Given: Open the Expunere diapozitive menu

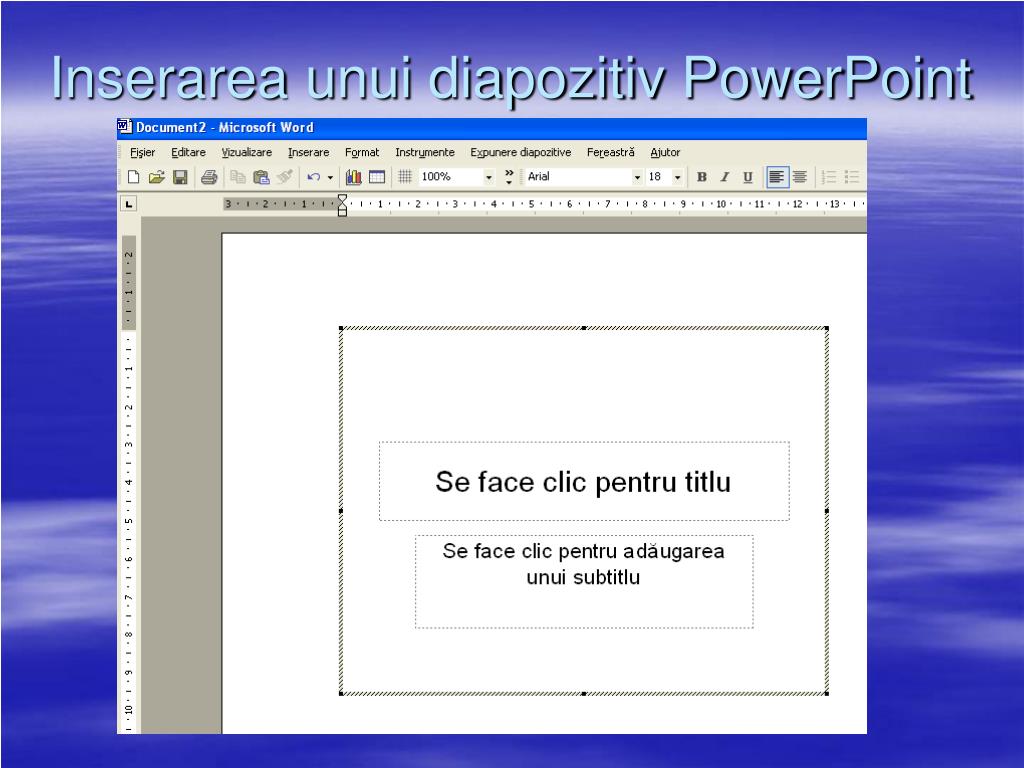Looking at the screenshot, I should [520, 152].
